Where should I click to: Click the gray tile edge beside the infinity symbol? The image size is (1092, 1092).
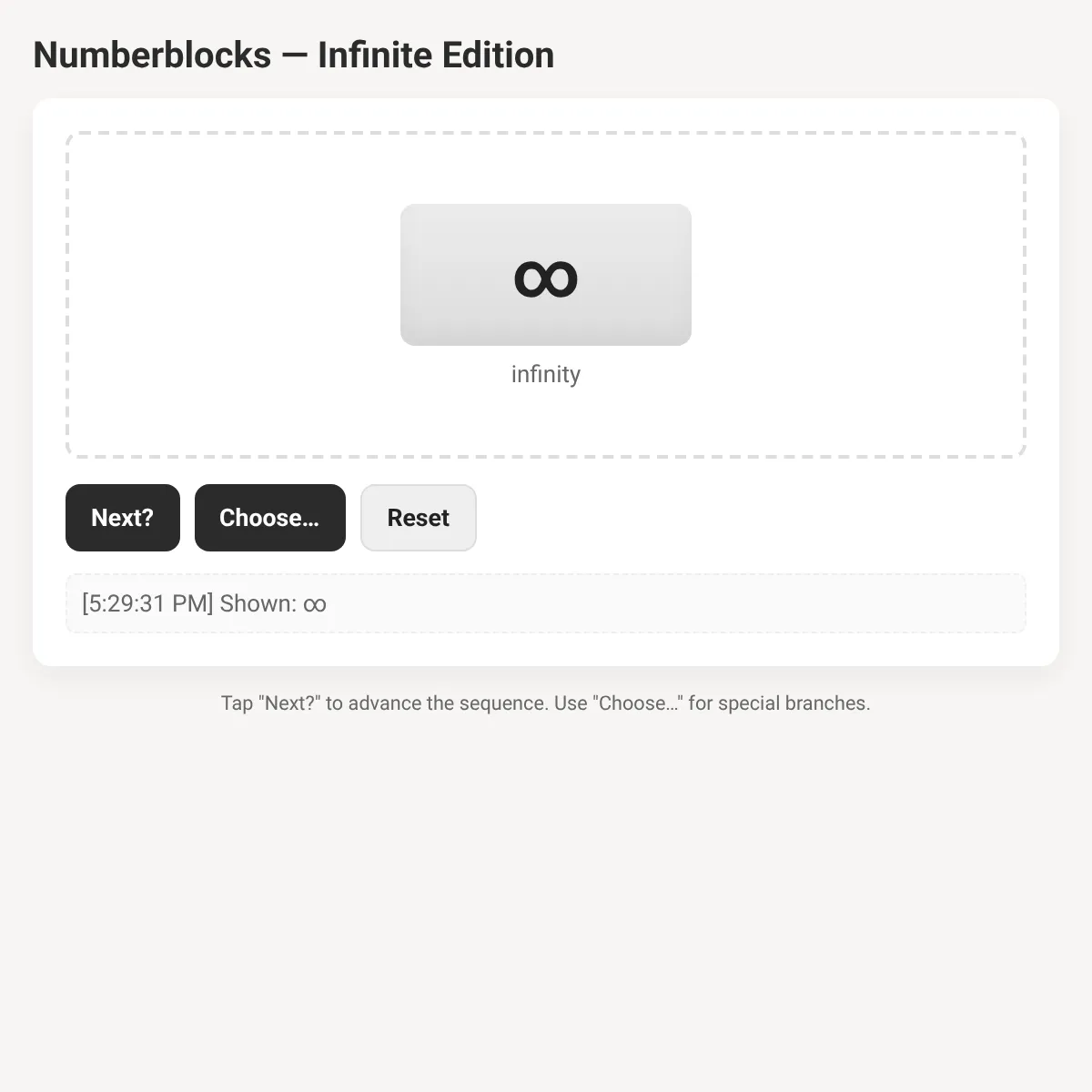tap(437, 275)
